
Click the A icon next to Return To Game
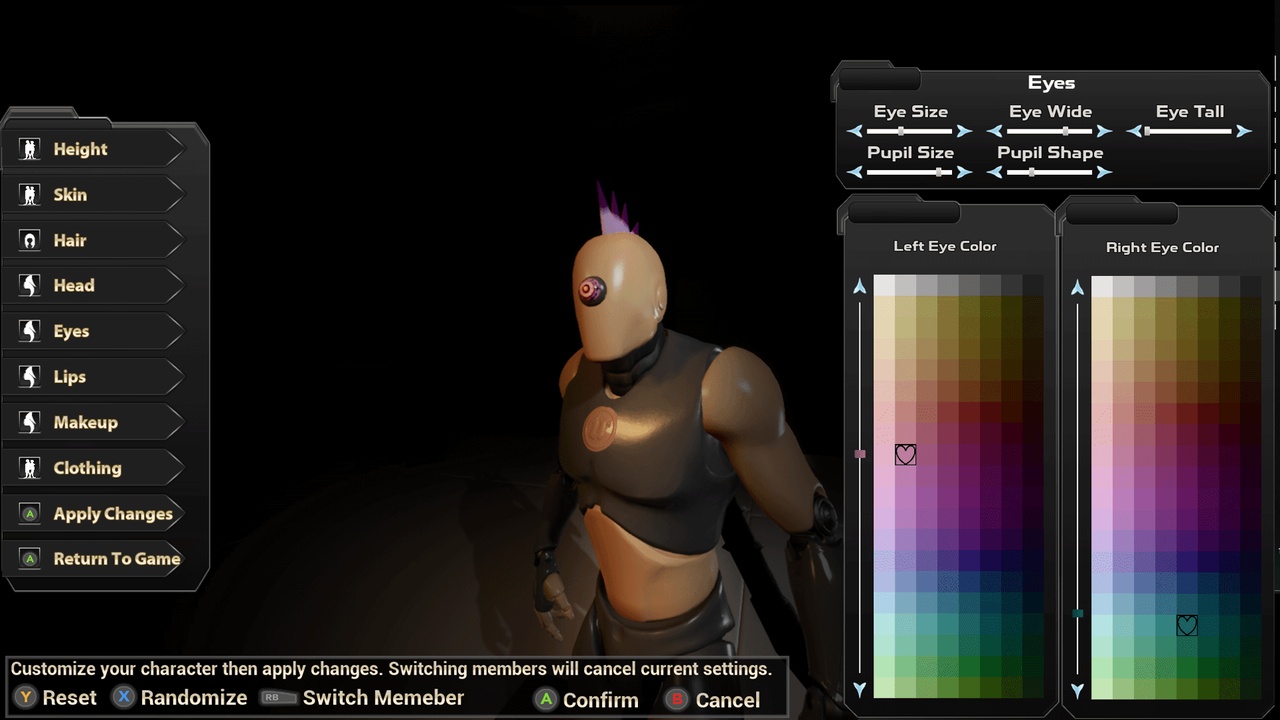pyautogui.click(x=30, y=559)
